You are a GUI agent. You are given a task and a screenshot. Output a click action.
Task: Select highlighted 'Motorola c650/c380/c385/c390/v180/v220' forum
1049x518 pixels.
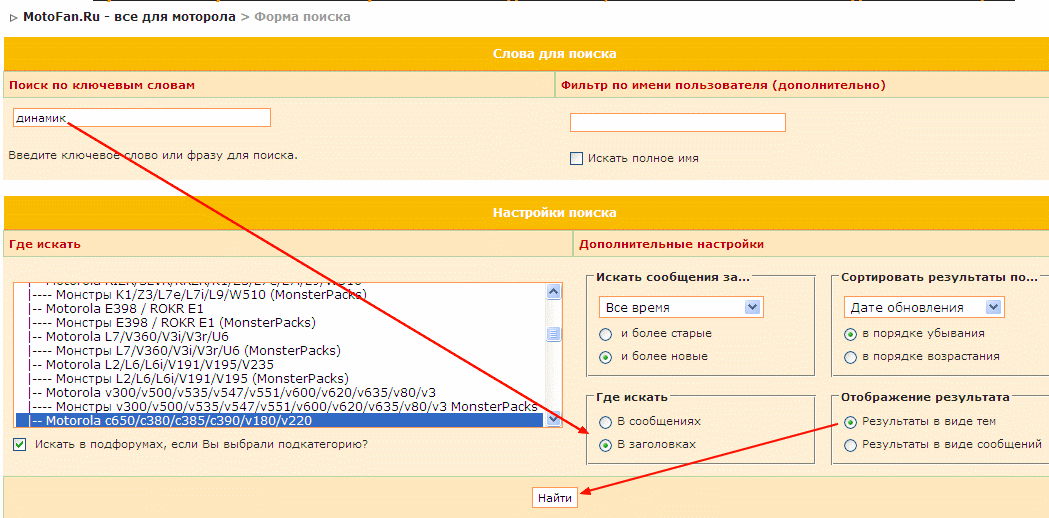point(278,421)
